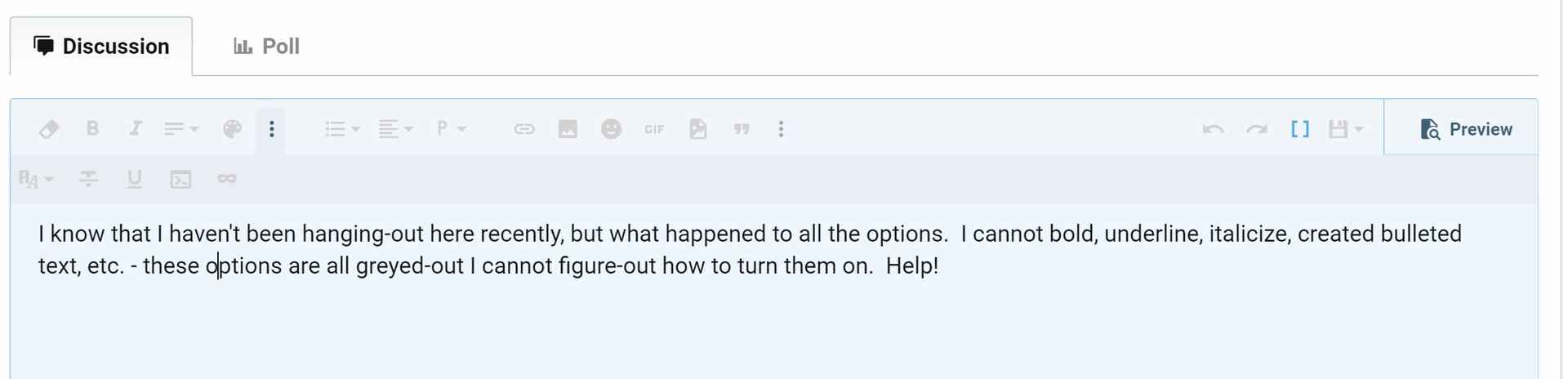Select the Discussion tab

pos(101,46)
